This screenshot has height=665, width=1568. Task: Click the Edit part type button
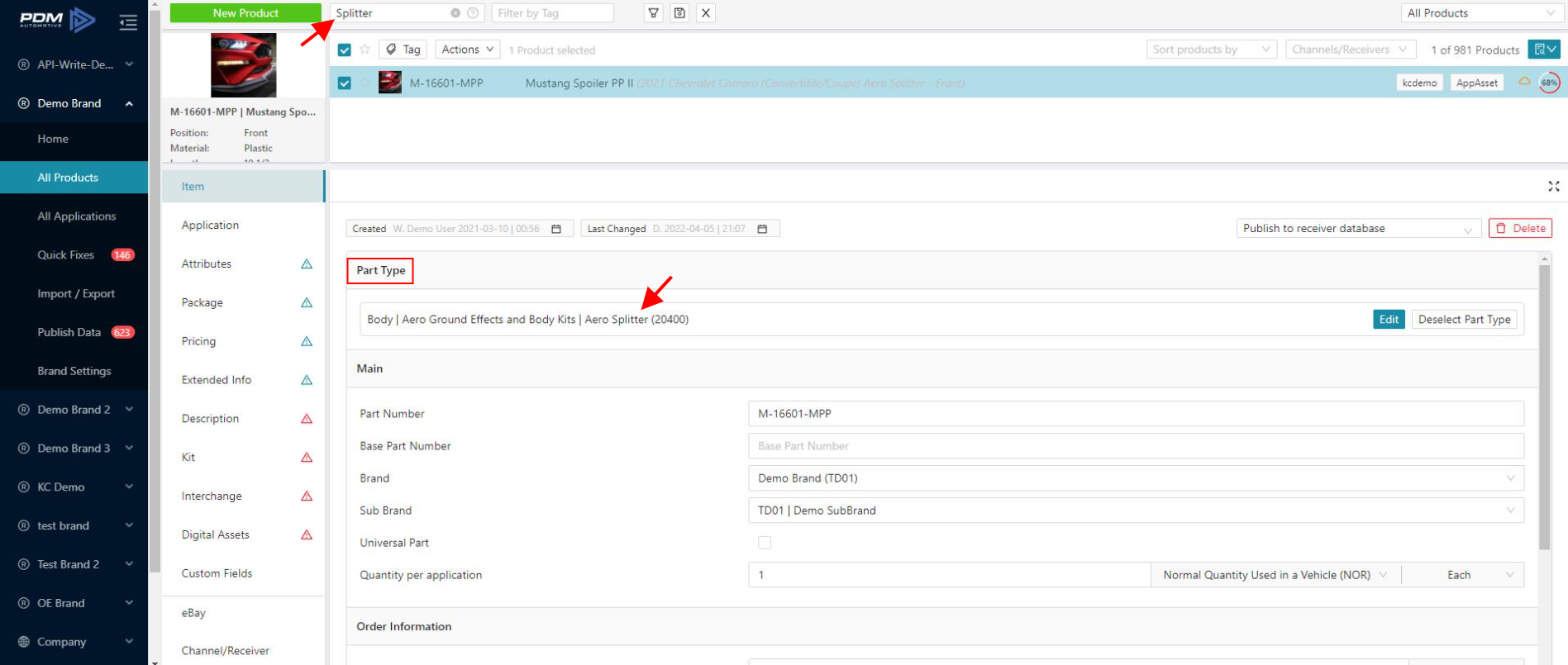click(x=1389, y=320)
